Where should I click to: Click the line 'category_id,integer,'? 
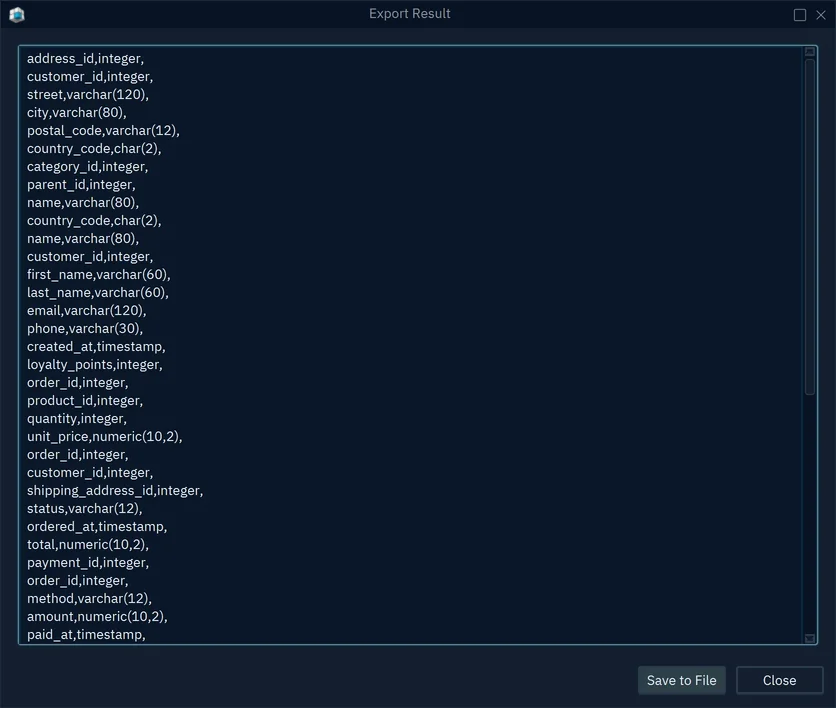(87, 166)
